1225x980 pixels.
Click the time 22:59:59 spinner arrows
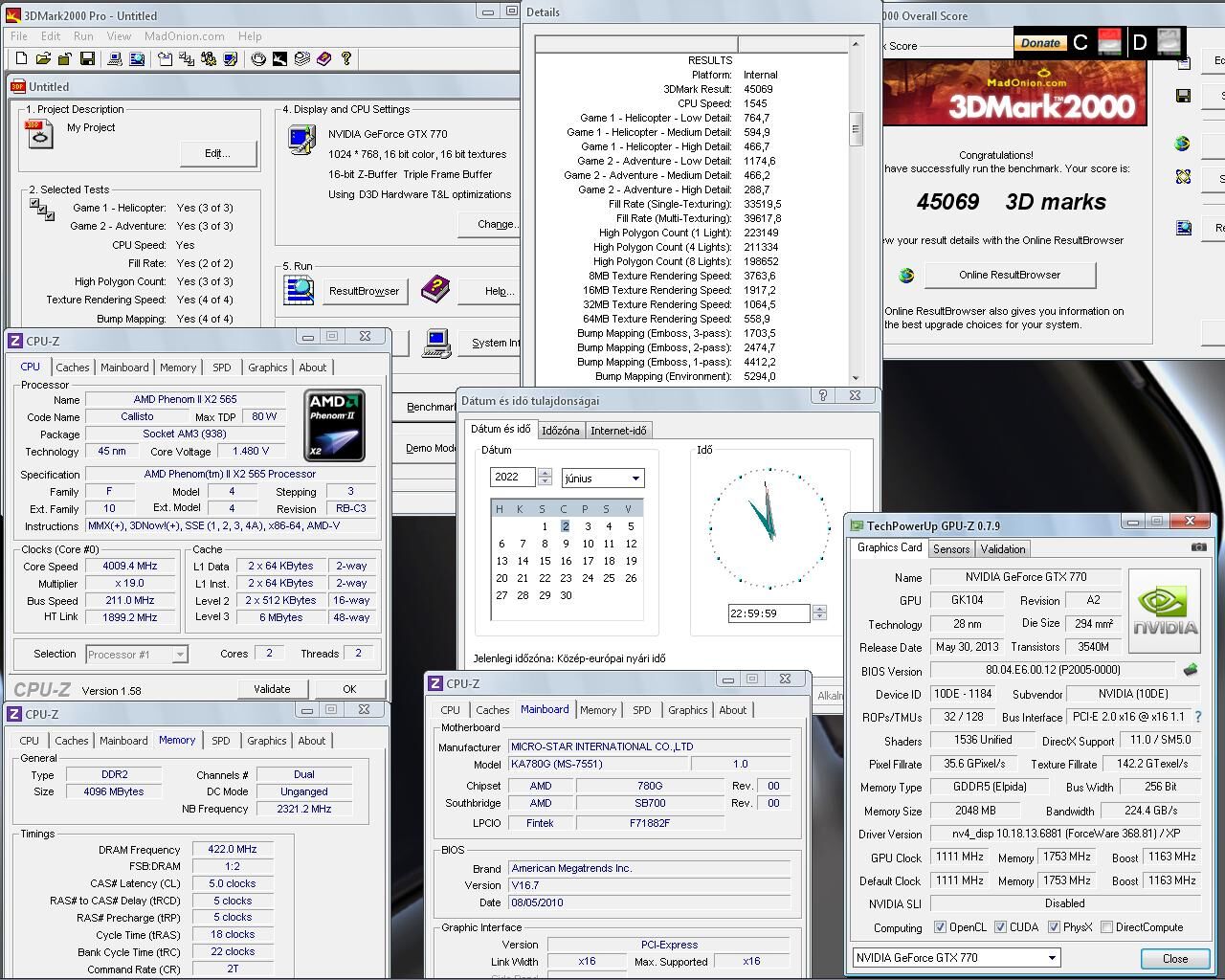click(818, 613)
